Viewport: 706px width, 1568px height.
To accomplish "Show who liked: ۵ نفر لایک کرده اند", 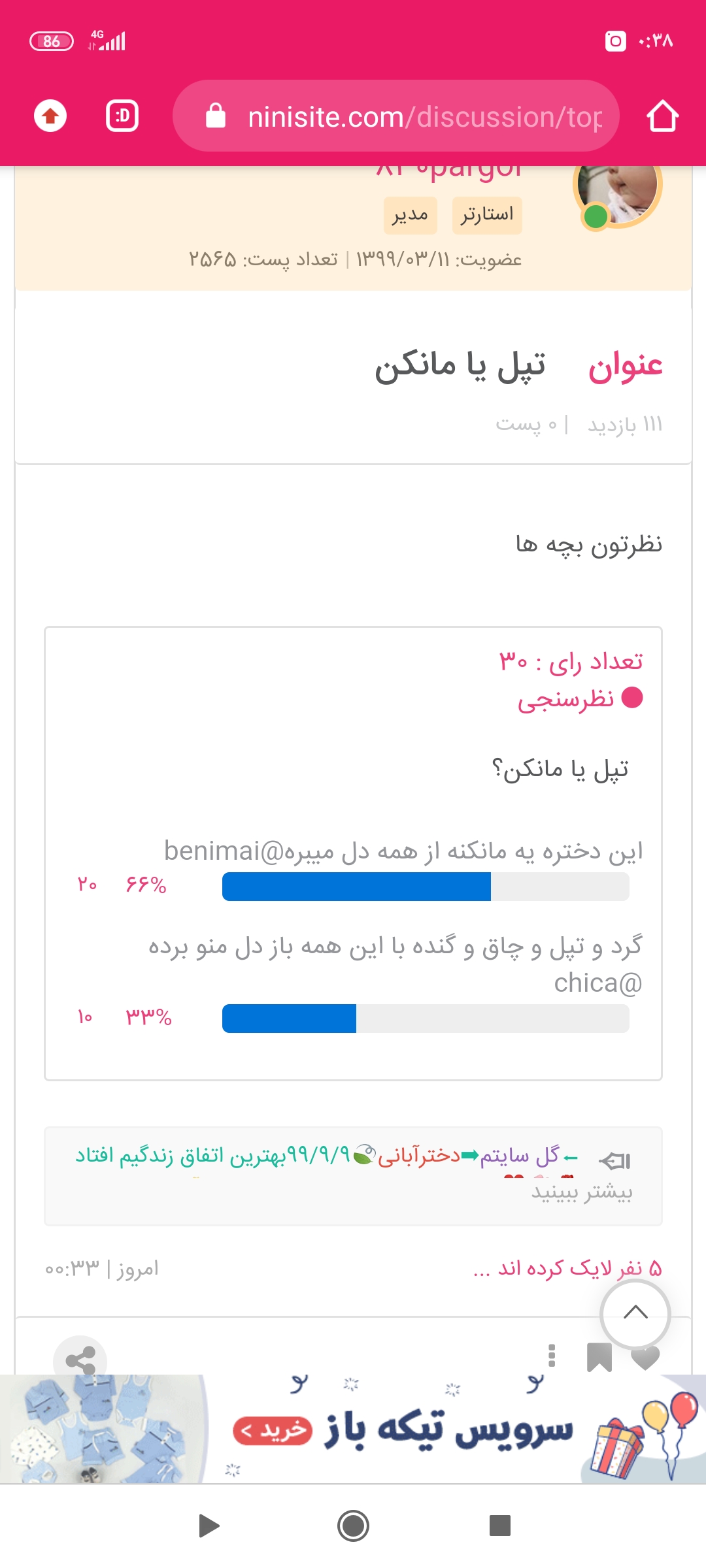I will (567, 1268).
